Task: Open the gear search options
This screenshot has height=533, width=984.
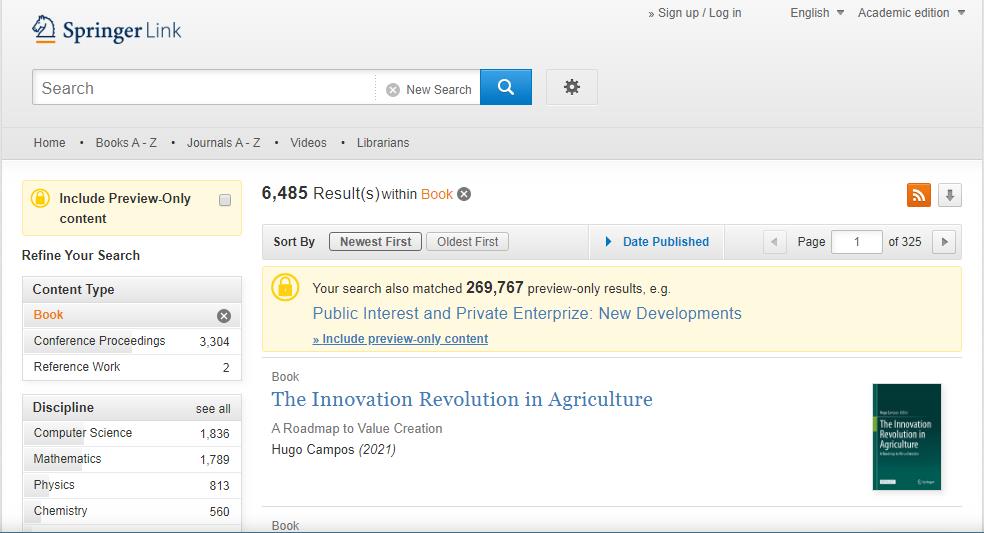Action: [572, 88]
